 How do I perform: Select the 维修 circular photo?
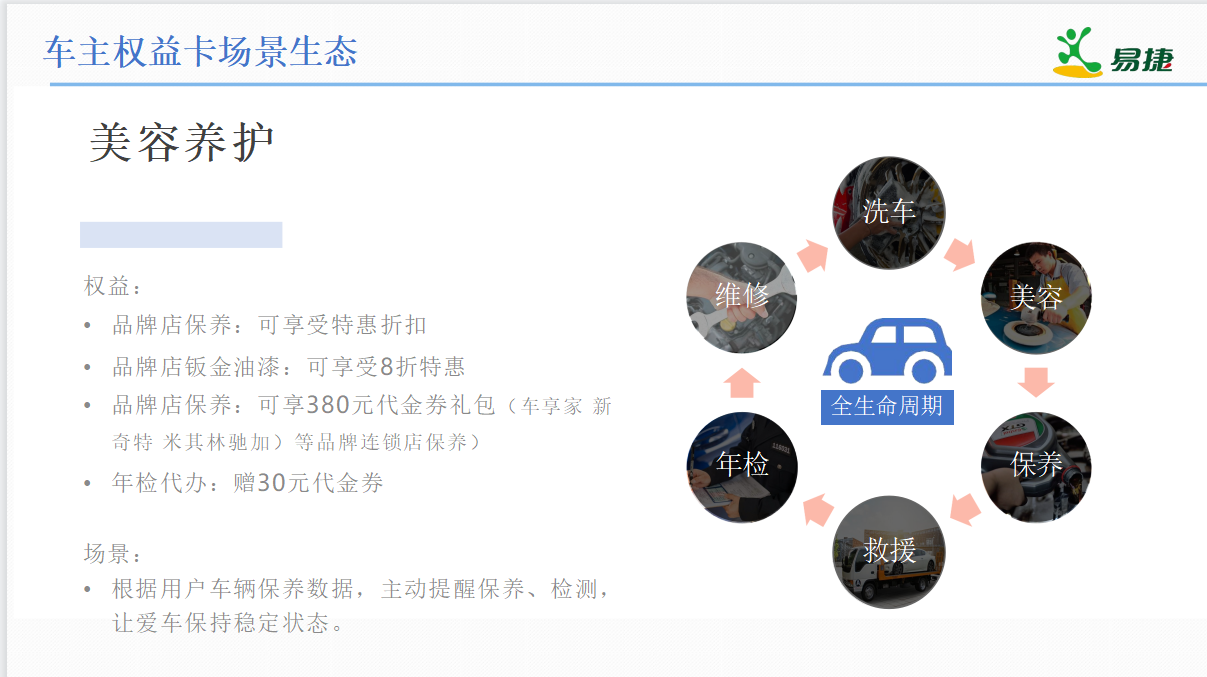pos(742,297)
